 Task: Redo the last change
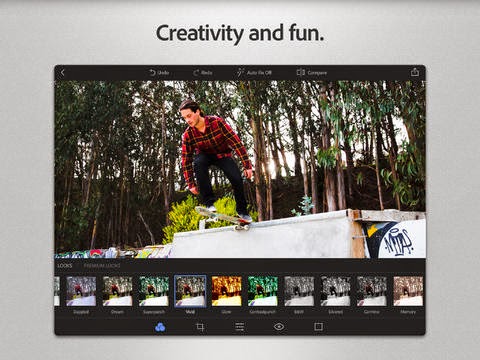[203, 72]
